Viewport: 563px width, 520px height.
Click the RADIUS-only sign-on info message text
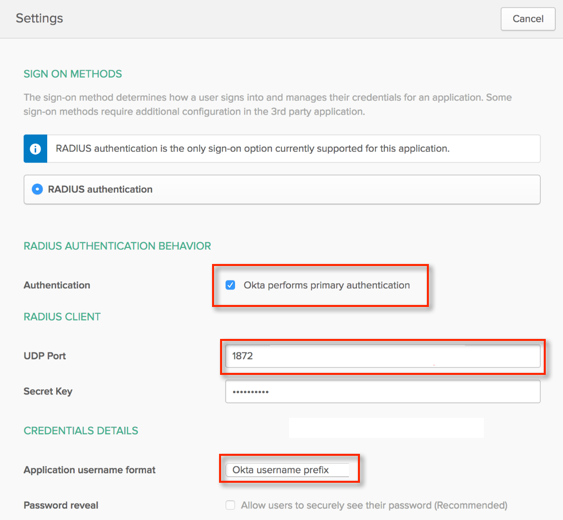[252, 149]
